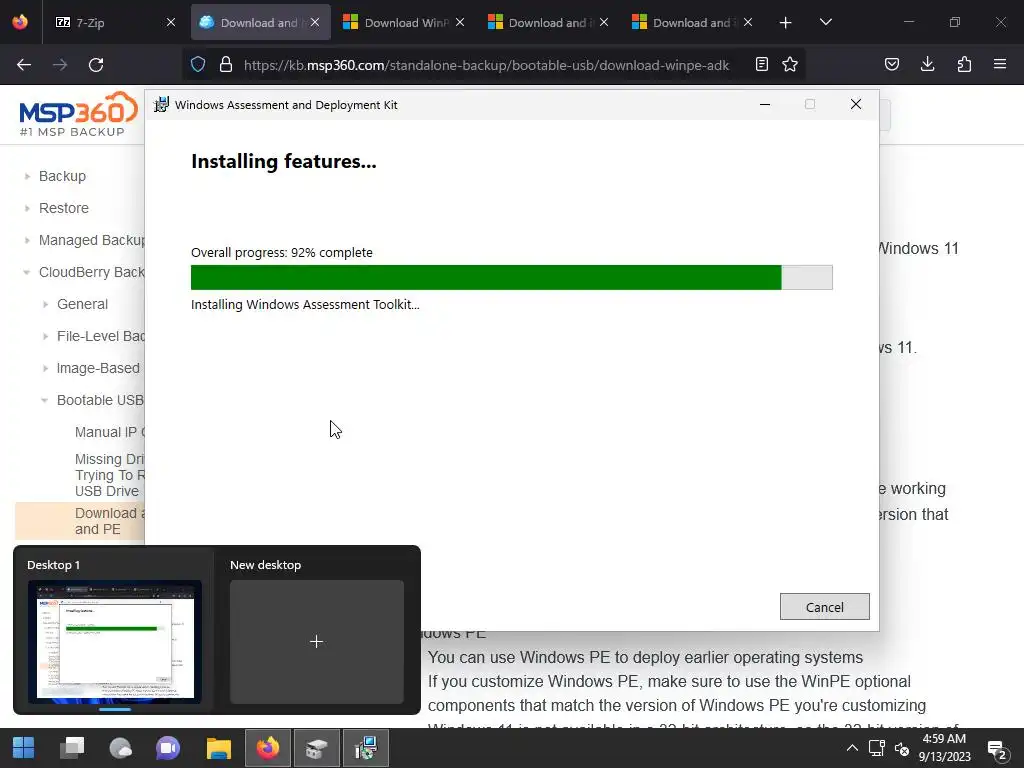The width and height of the screenshot is (1024, 768).
Task: Expand the Image-Based subsection arrow
Action: (45, 368)
